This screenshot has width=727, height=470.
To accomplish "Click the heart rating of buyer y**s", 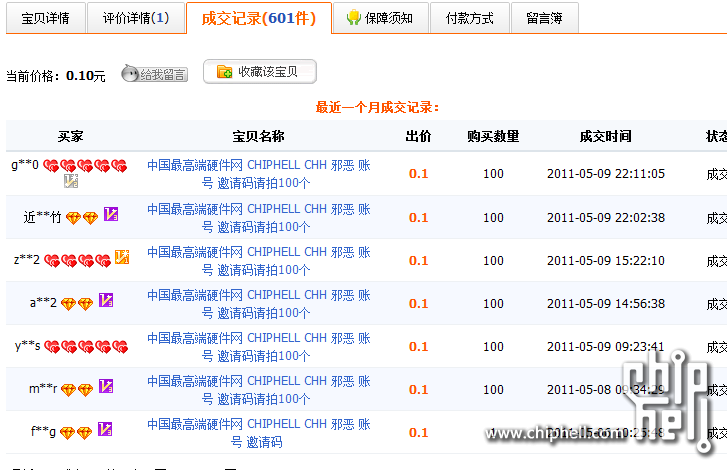I will (86, 347).
